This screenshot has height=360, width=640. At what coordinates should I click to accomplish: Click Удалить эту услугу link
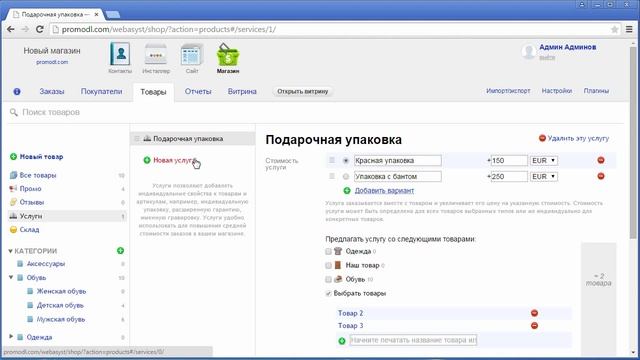(578, 138)
